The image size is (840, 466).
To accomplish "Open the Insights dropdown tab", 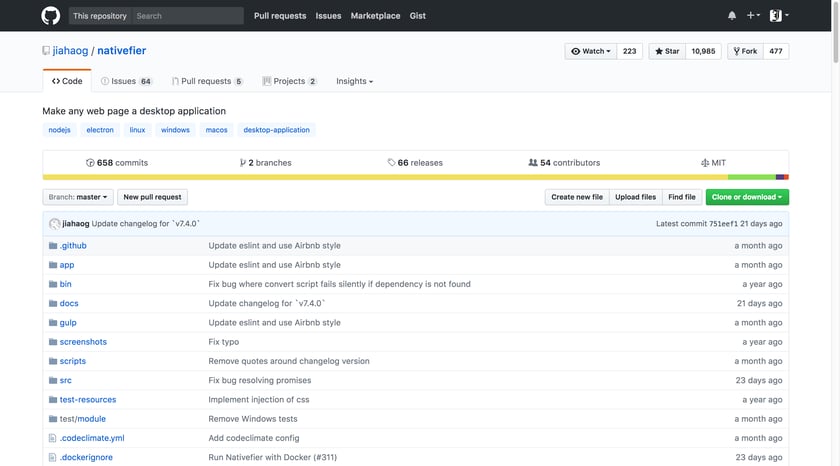I will click(x=355, y=81).
